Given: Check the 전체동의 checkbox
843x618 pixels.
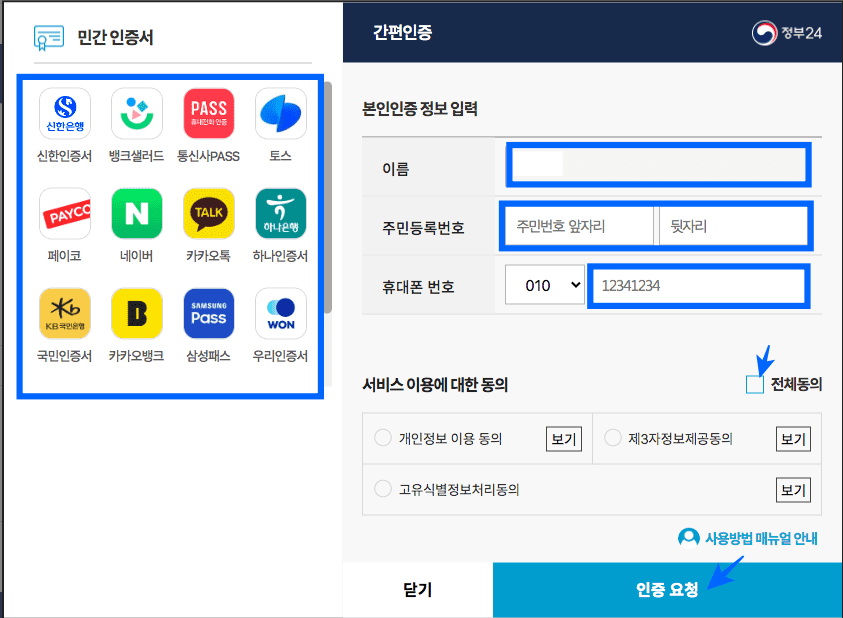Looking at the screenshot, I should tap(755, 385).
